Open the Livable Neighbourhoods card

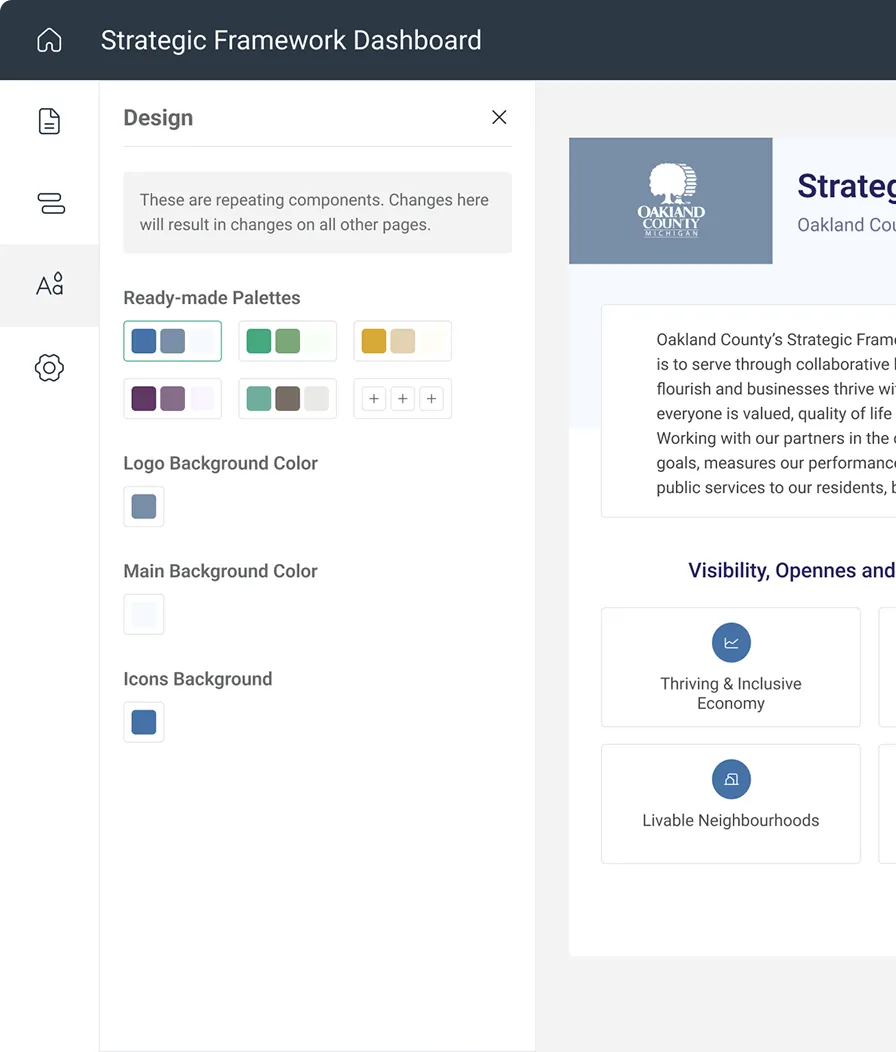point(731,804)
